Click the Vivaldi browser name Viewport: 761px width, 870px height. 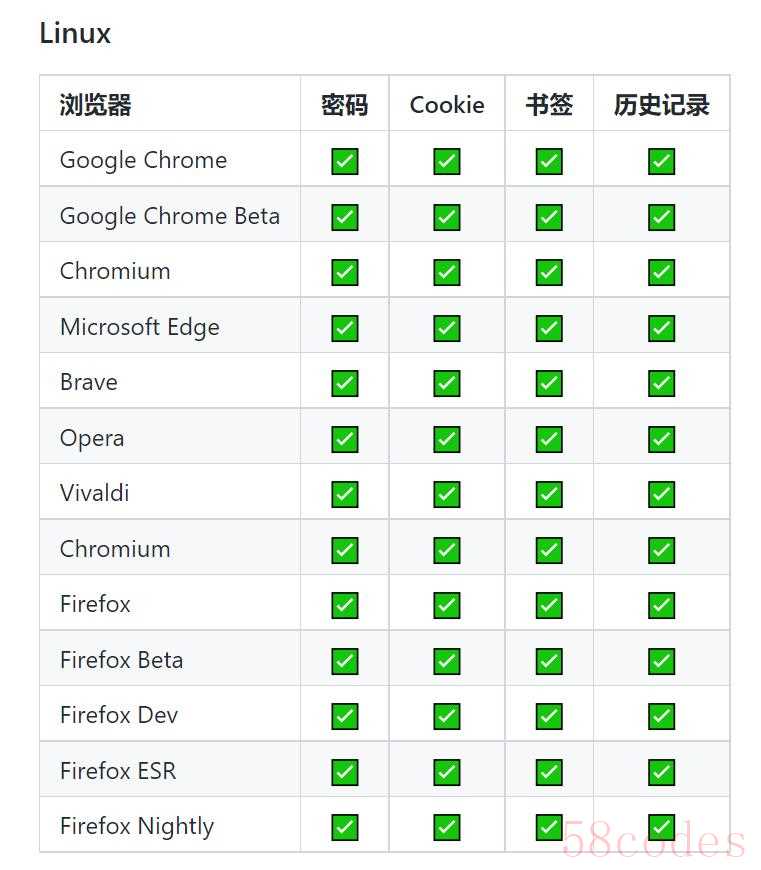point(94,493)
